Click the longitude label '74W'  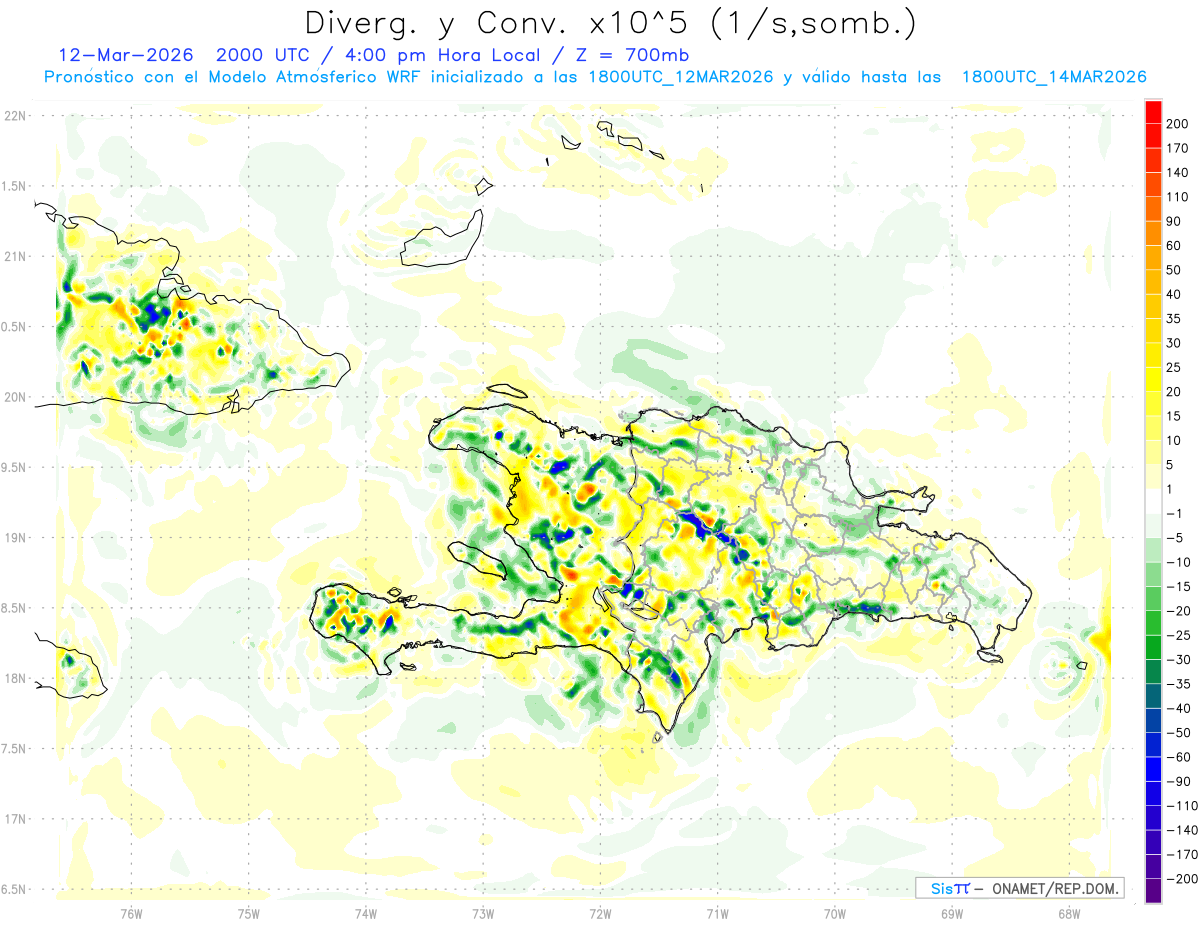366,913
